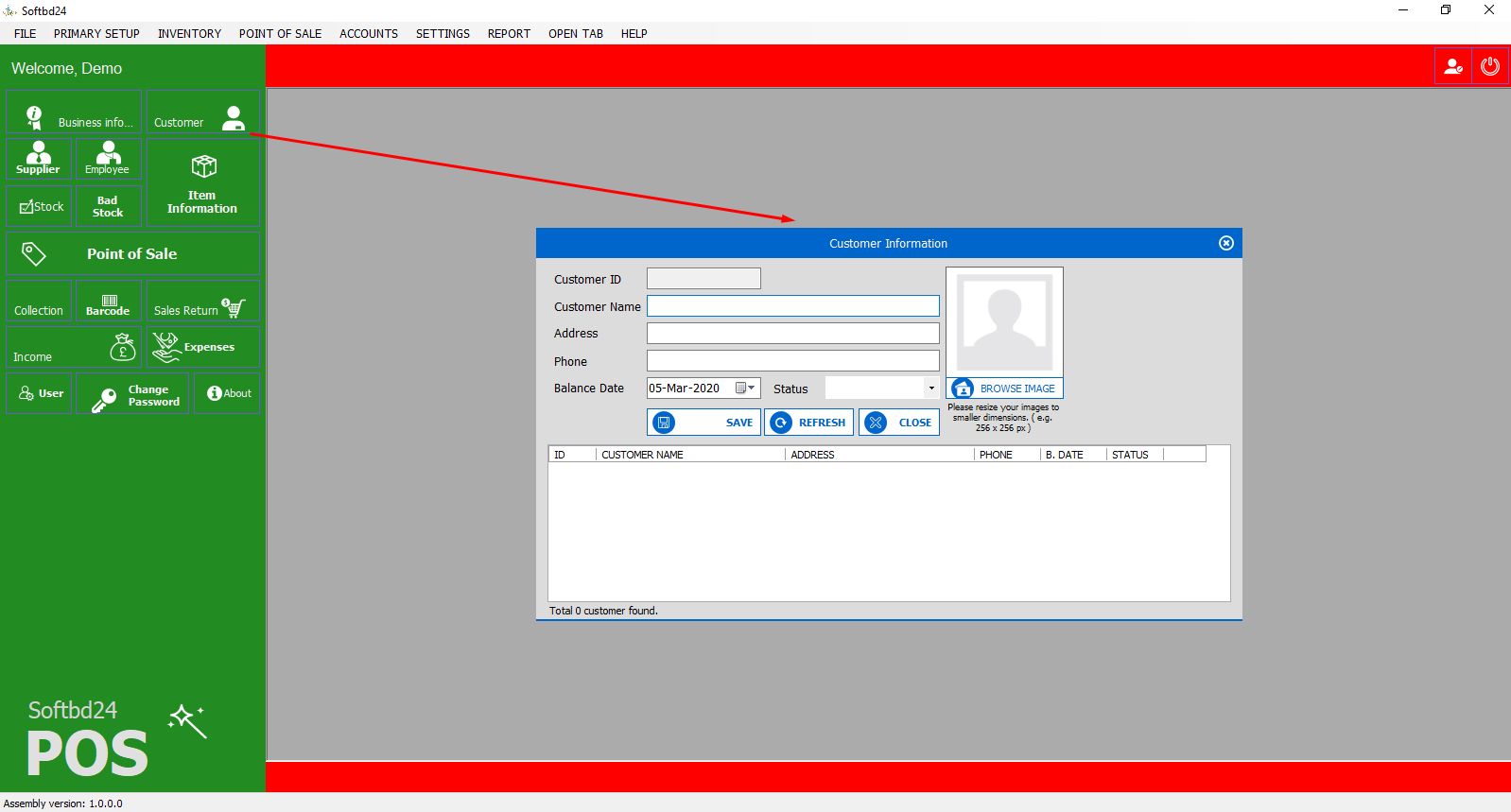Open the User management tile
Screen dimensions: 1511x812
point(39,393)
